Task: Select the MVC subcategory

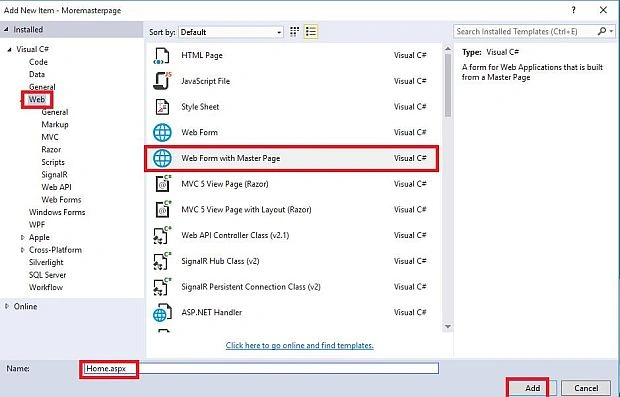Action: coord(50,137)
